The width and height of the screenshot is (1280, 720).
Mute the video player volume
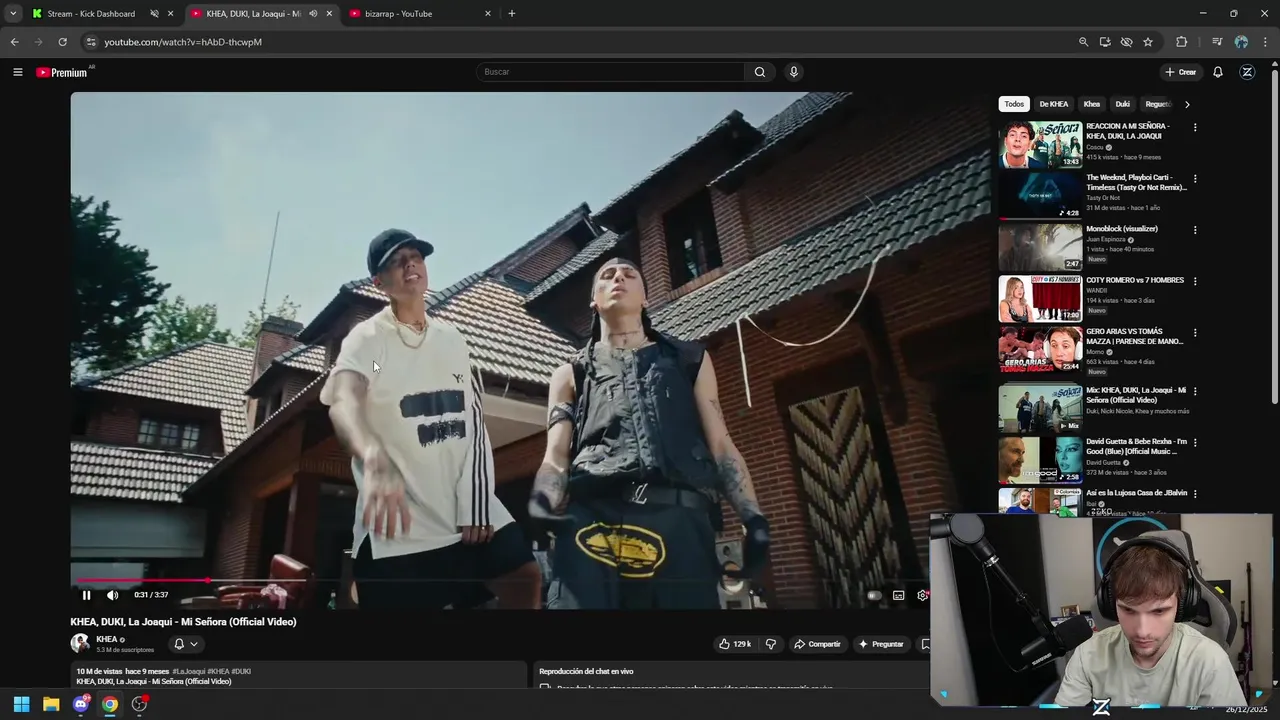tap(112, 595)
